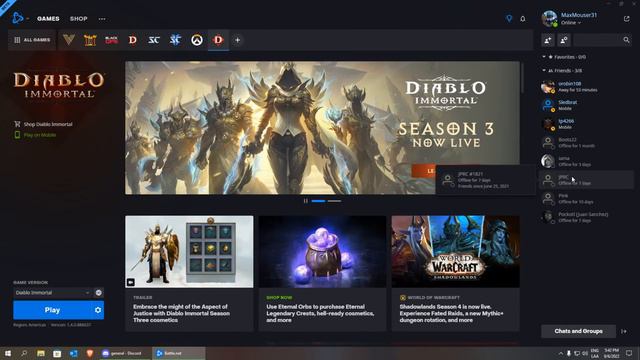Click the Use Eternal Orbs article text
Viewport: 640px width, 360px height.
320,313
